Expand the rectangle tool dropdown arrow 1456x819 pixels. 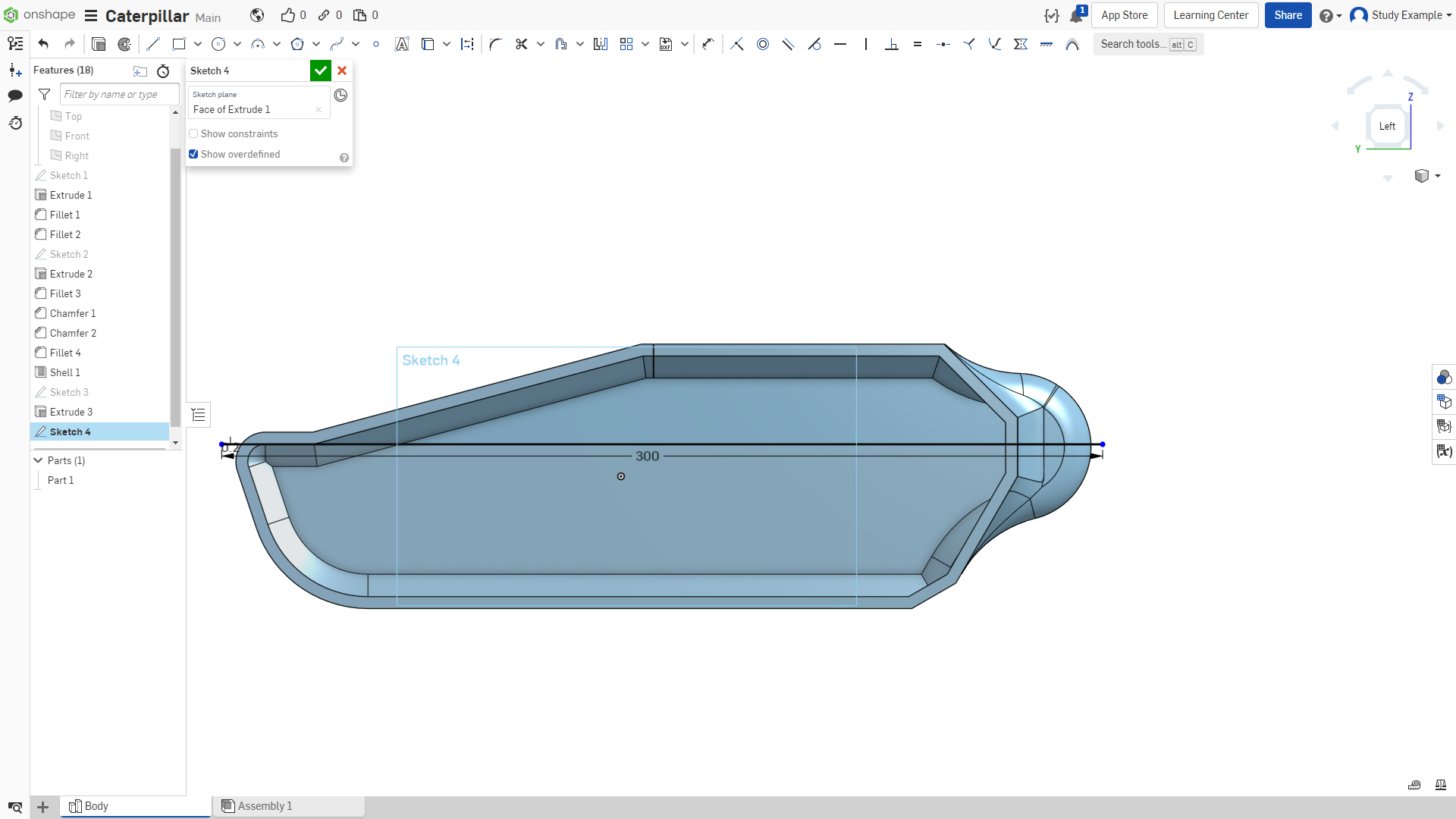[198, 44]
